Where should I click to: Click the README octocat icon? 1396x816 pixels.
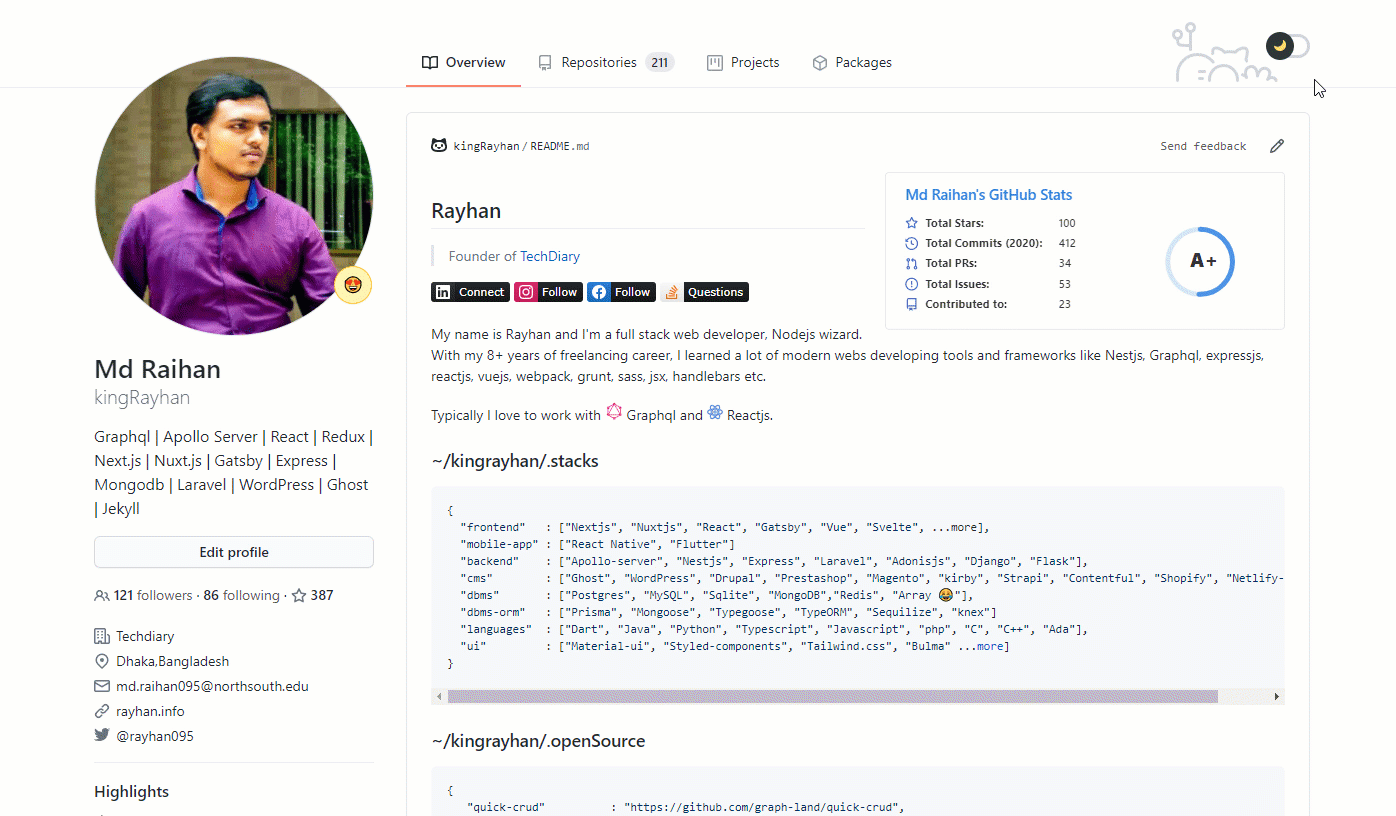point(439,146)
